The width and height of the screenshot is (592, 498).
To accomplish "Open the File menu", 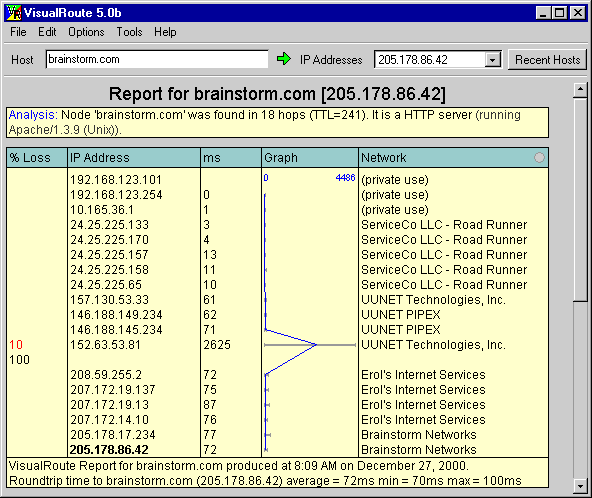I will click(x=18, y=32).
